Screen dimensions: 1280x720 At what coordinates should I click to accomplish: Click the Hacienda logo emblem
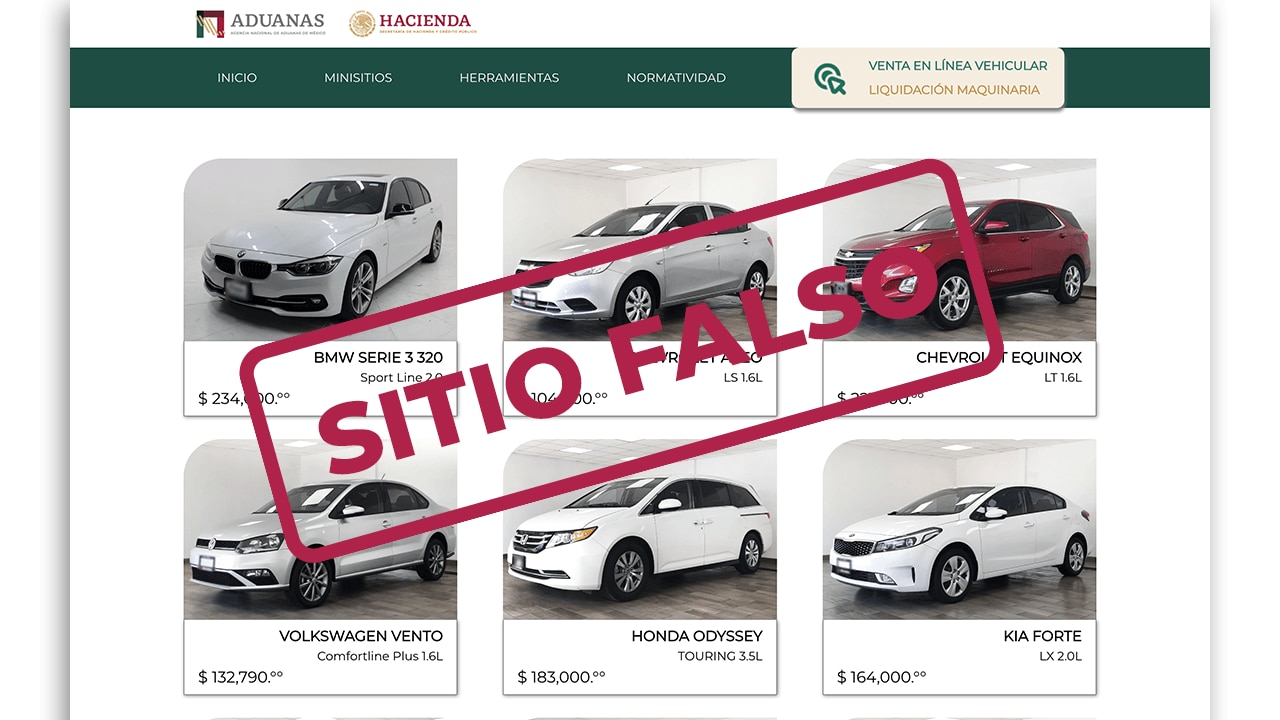(x=362, y=23)
